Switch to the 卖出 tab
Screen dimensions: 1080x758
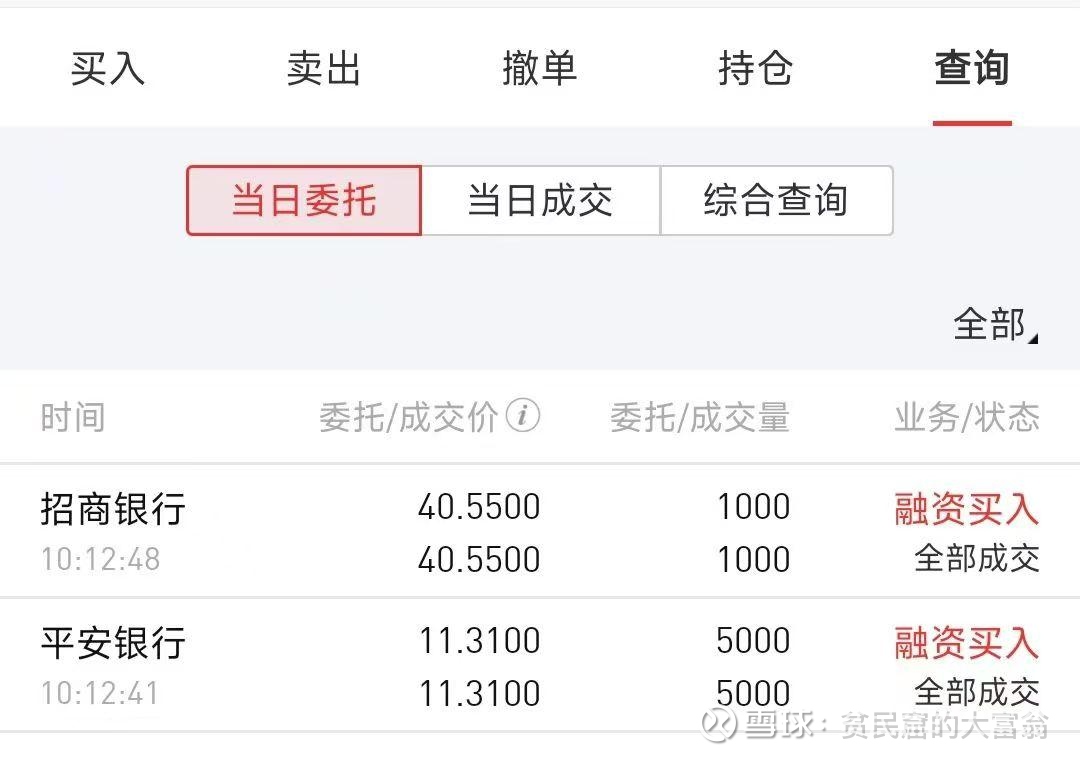323,69
